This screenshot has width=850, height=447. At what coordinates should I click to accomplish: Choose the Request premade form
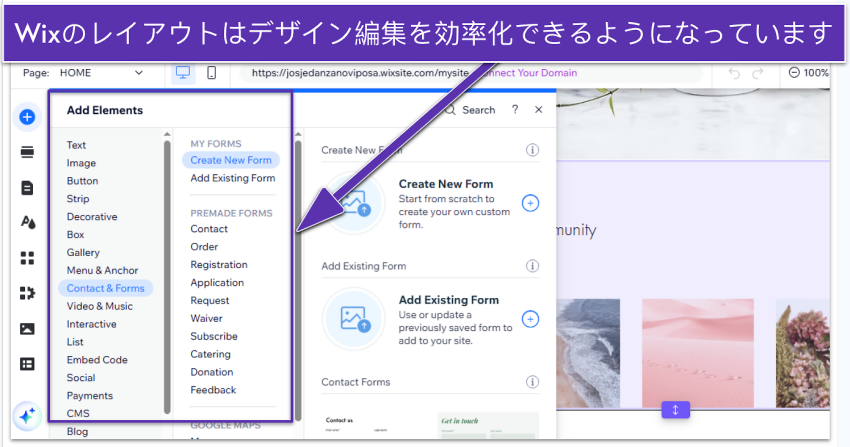tap(209, 301)
